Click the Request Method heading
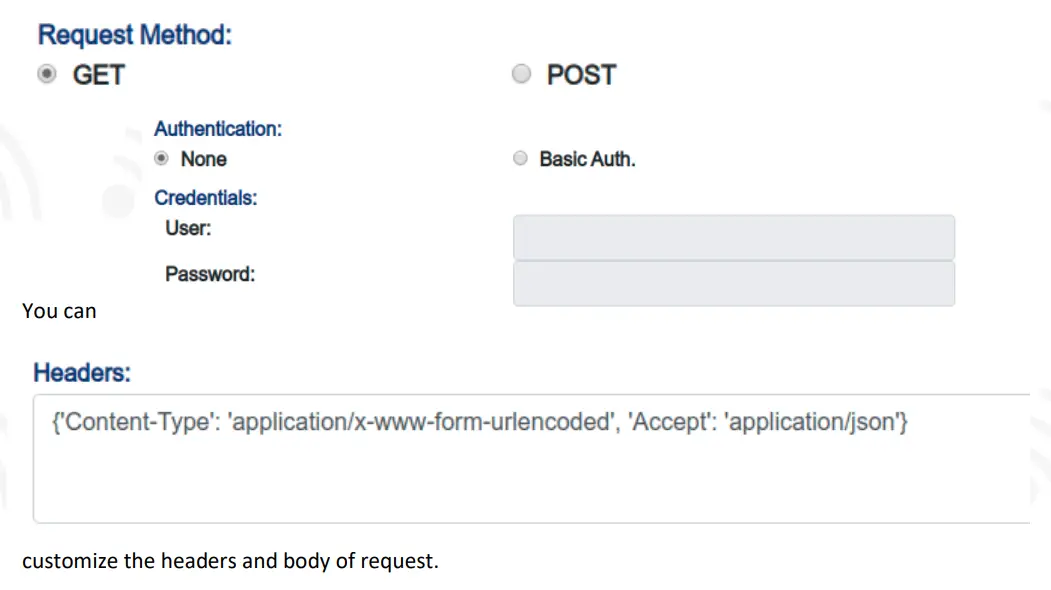The height and width of the screenshot is (590, 1051). pos(134,35)
